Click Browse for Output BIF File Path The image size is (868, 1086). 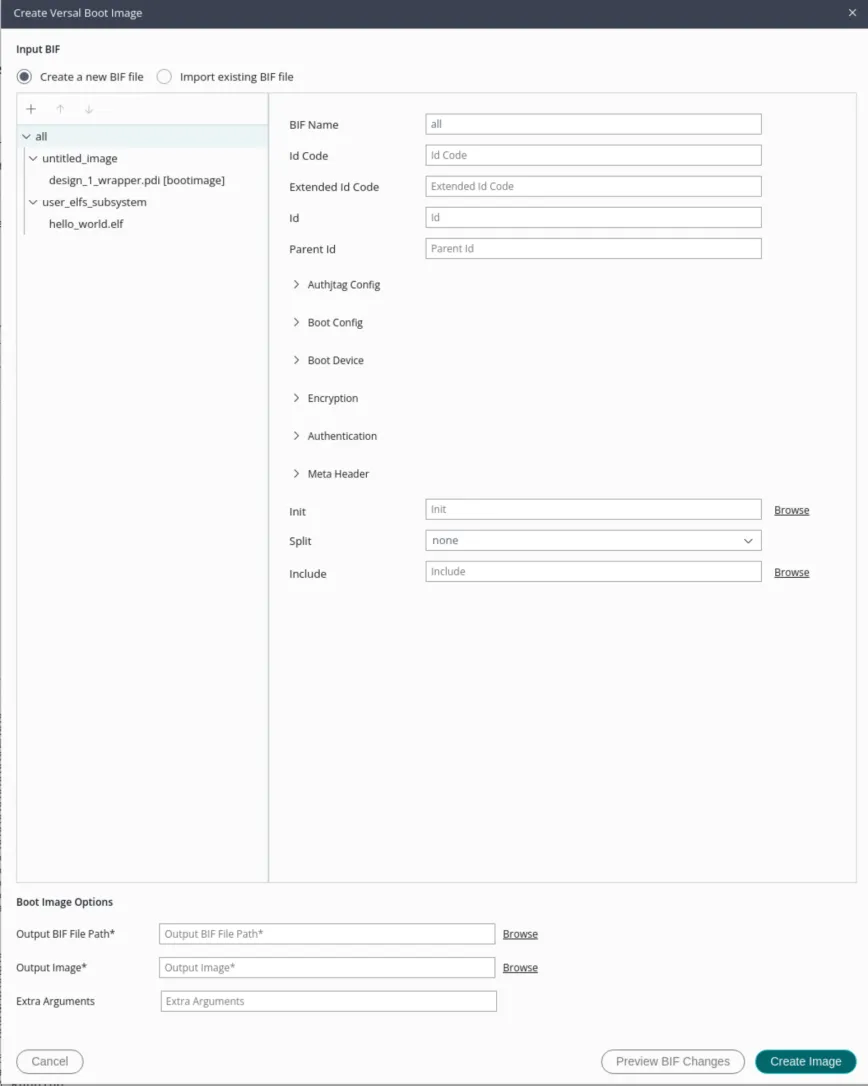click(520, 934)
